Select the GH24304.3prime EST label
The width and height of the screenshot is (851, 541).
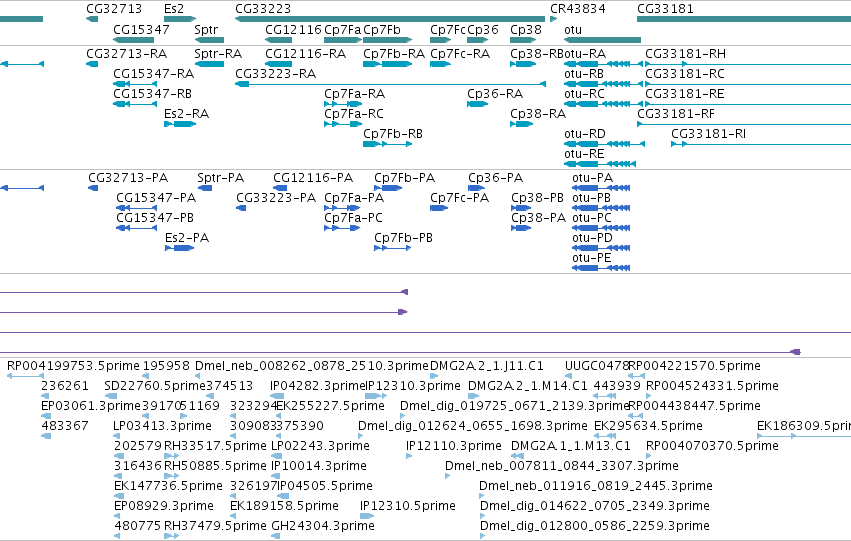323,526
